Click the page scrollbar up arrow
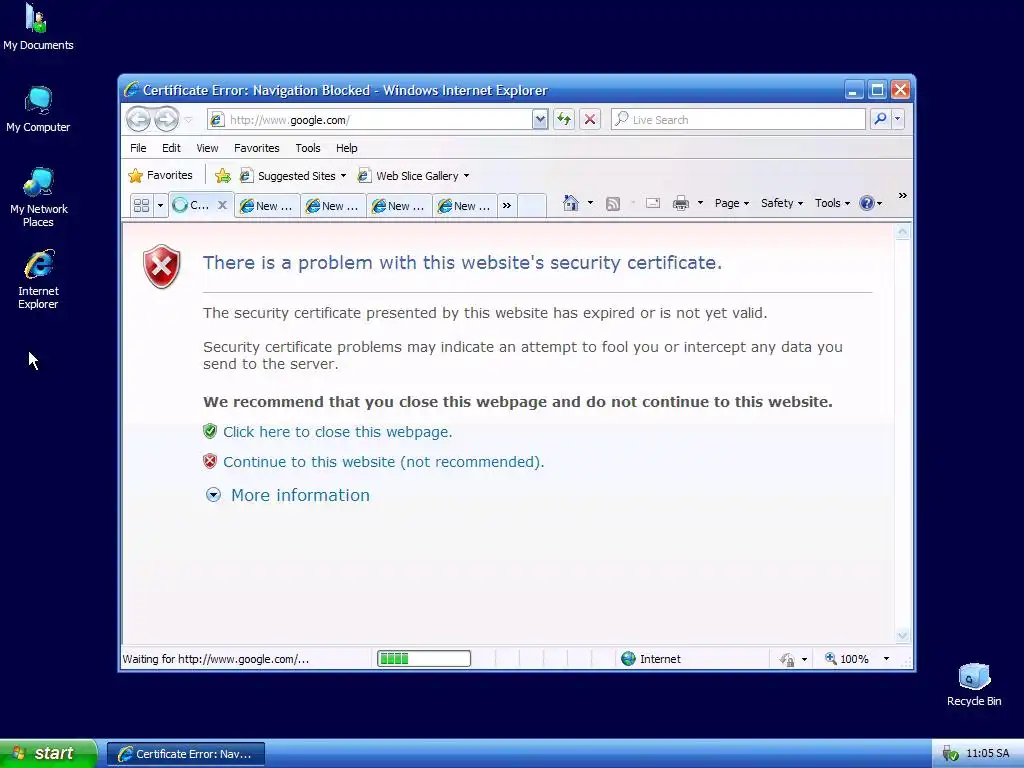1024x768 pixels. tap(903, 232)
